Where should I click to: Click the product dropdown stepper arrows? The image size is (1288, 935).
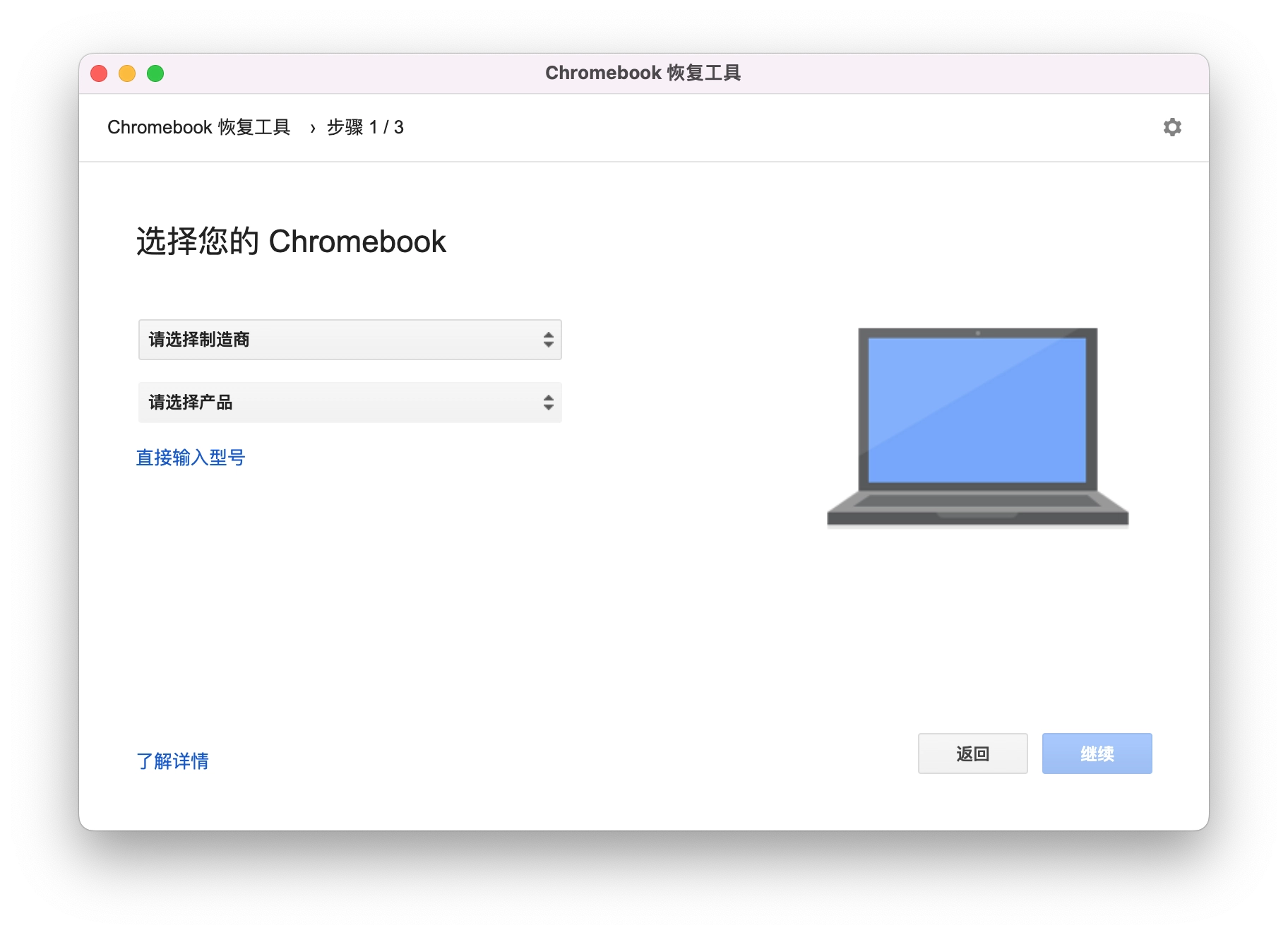(548, 403)
